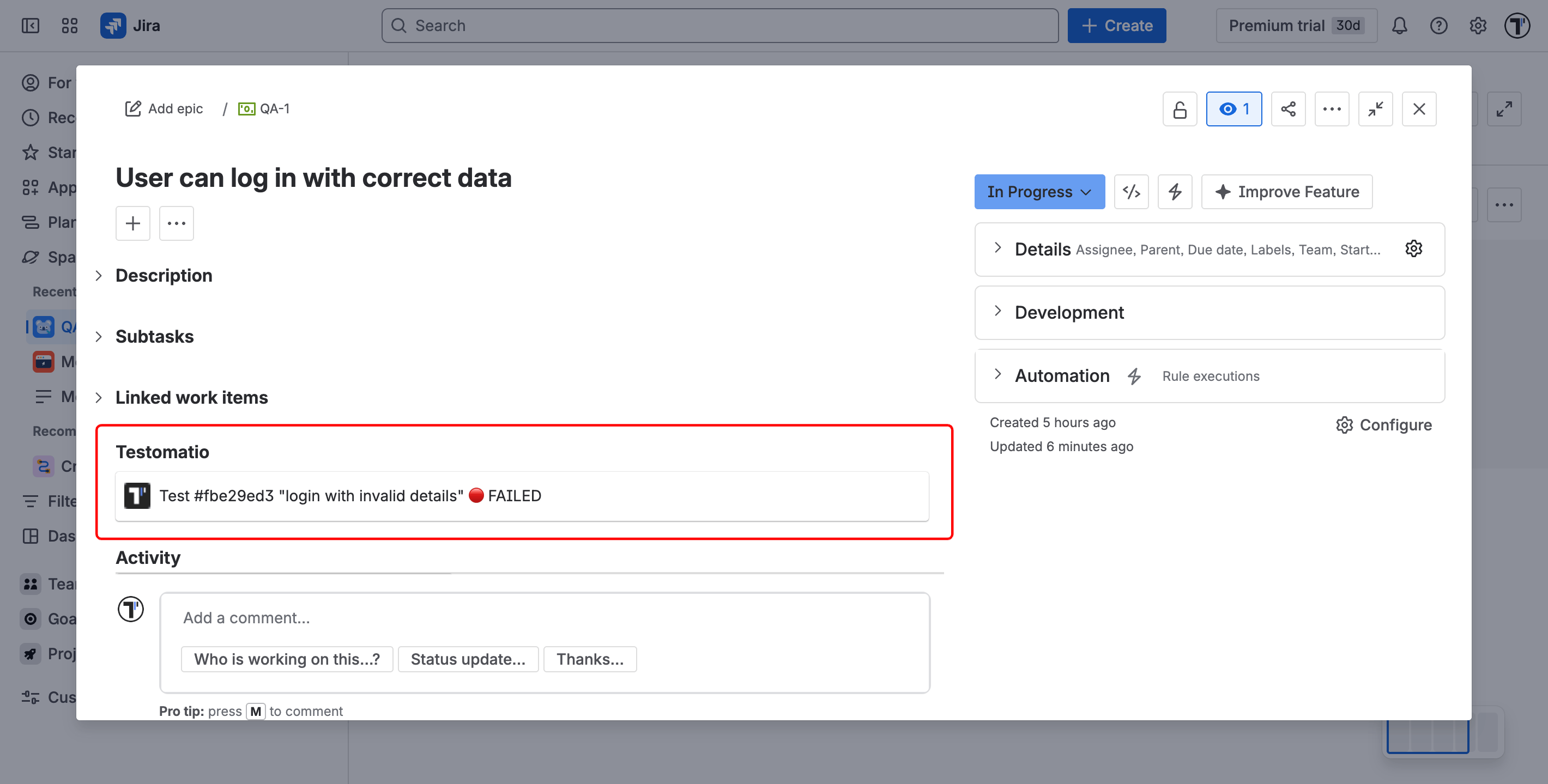Screen dimensions: 1548x784
Task: Open Apps in sidebar
Action: click(x=48, y=187)
